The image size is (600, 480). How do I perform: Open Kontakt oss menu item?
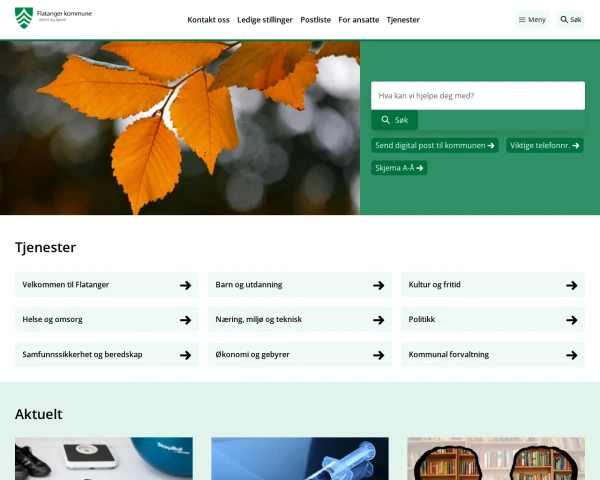(208, 20)
